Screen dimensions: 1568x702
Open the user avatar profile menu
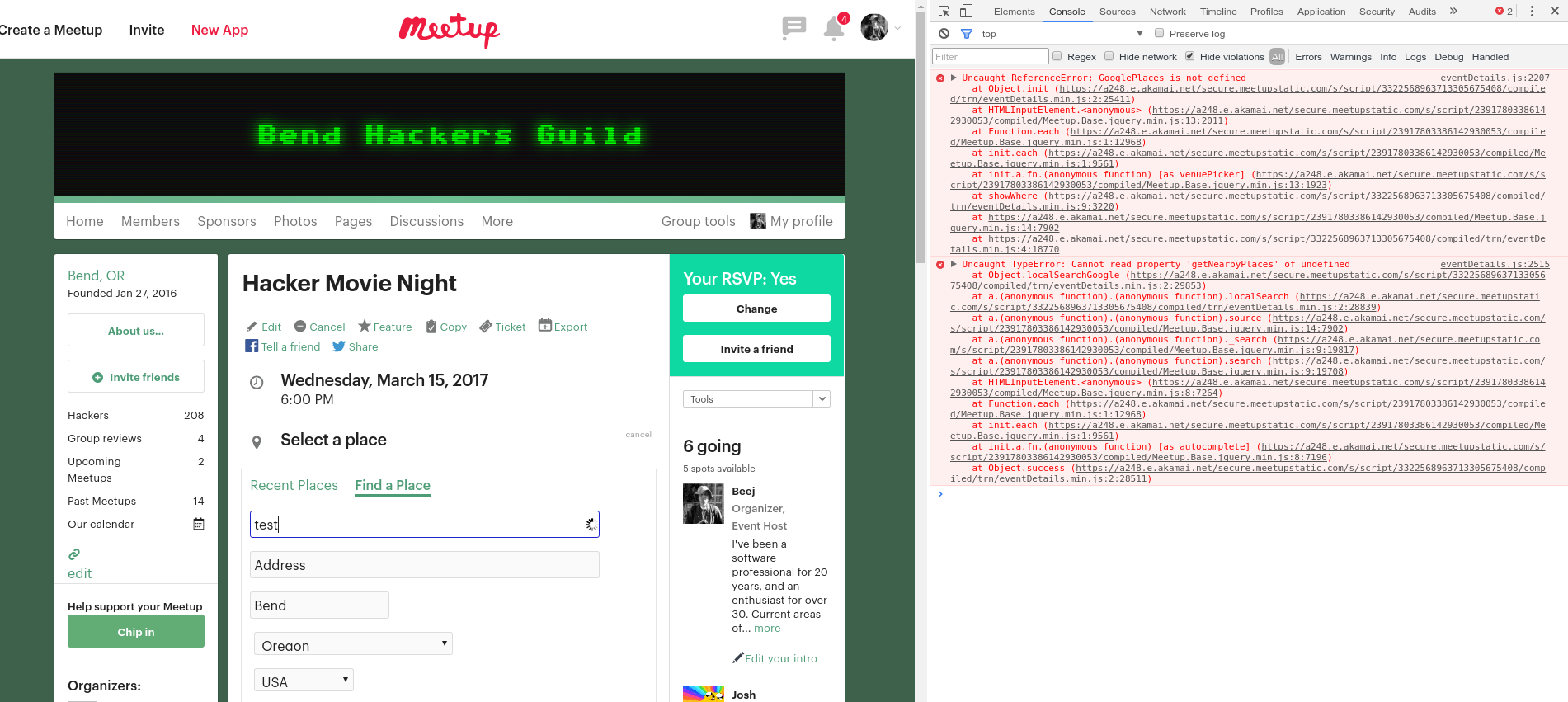point(874,28)
